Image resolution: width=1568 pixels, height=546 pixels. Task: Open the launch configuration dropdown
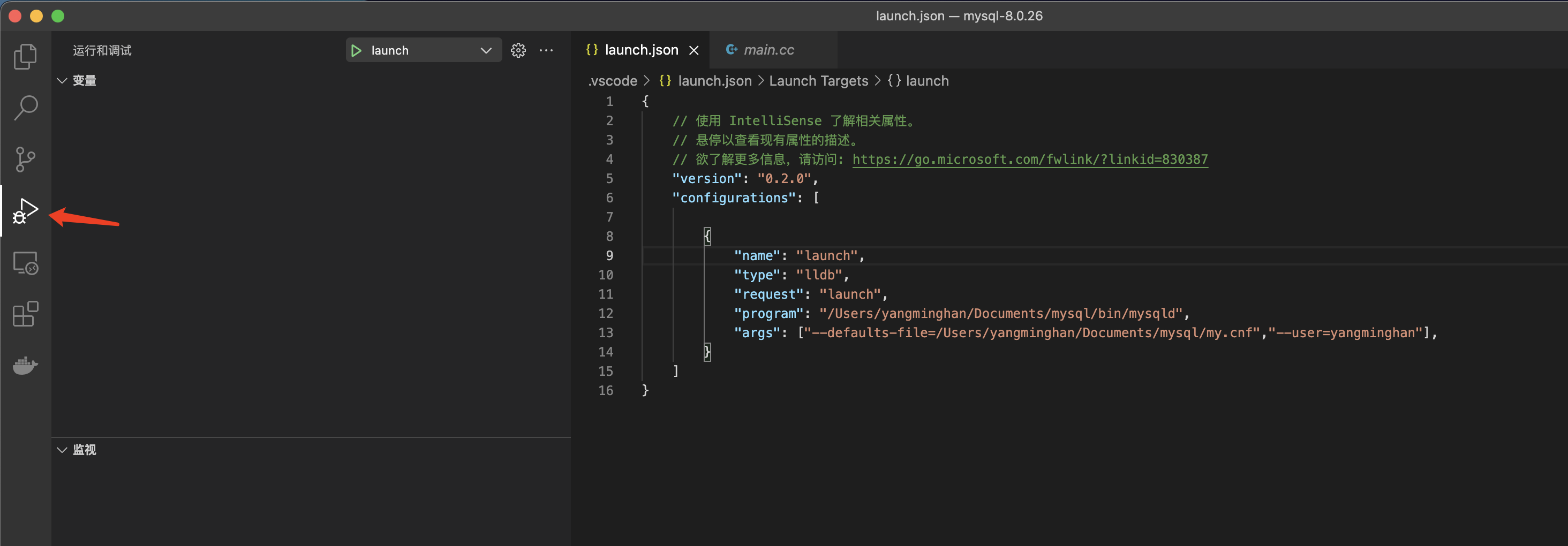[485, 50]
